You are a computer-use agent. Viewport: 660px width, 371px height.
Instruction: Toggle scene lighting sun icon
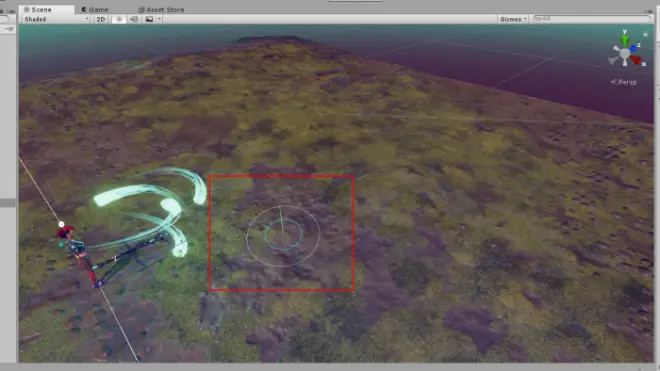(119, 19)
